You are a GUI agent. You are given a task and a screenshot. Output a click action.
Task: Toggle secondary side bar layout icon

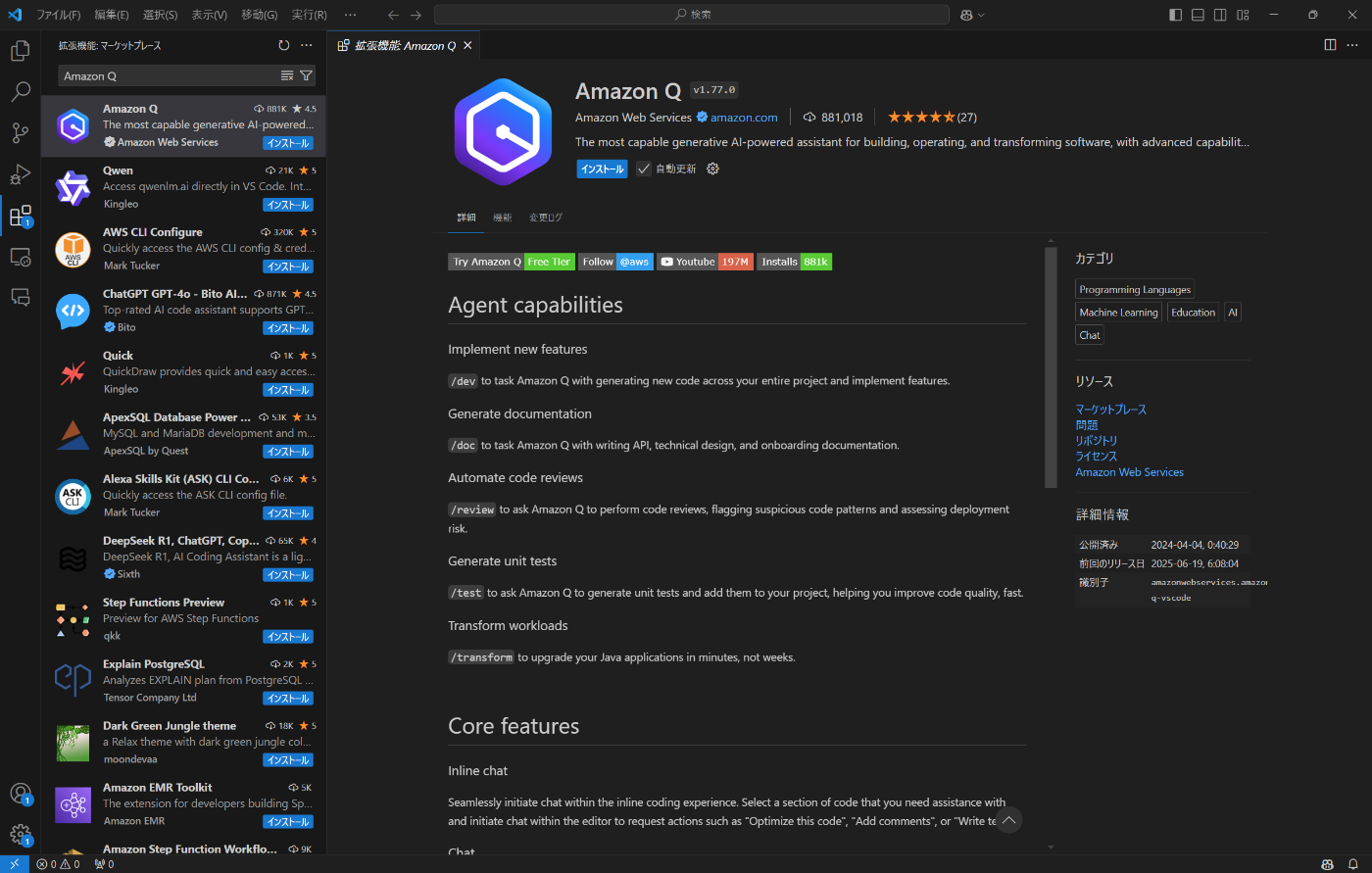pyautogui.click(x=1220, y=15)
